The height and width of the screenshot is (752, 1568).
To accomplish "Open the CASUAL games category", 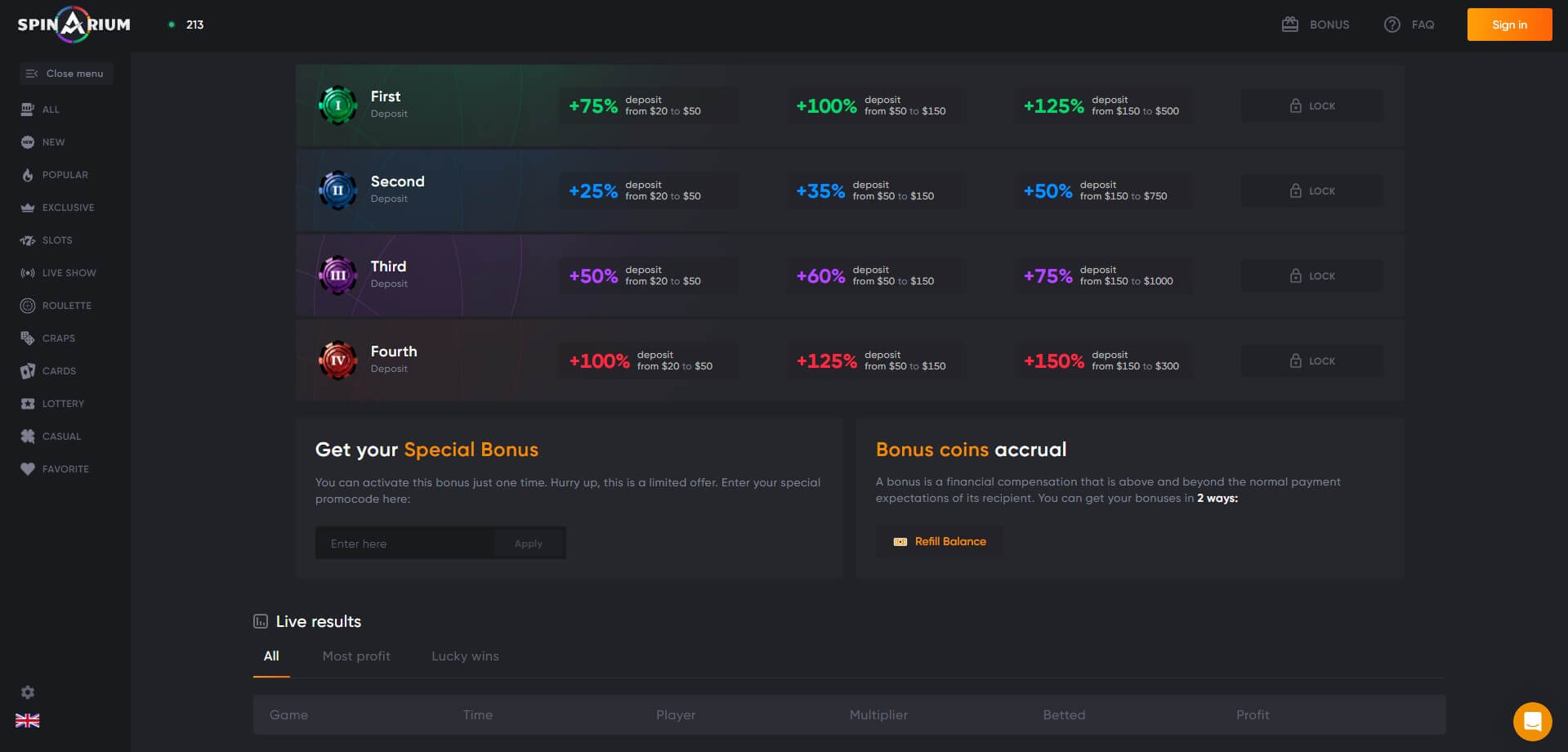I will click(x=51, y=436).
